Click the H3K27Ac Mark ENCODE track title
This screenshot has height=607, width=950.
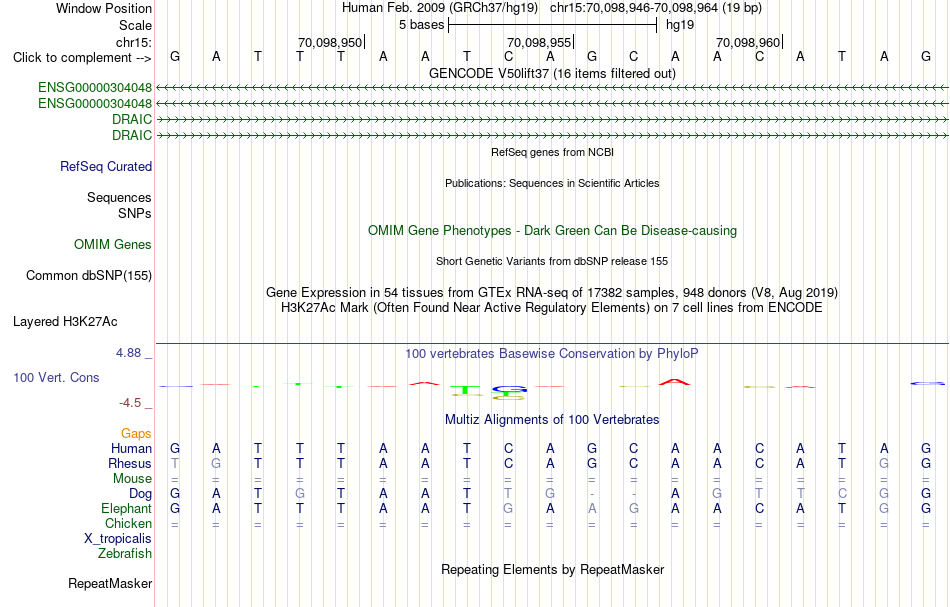pos(552,308)
